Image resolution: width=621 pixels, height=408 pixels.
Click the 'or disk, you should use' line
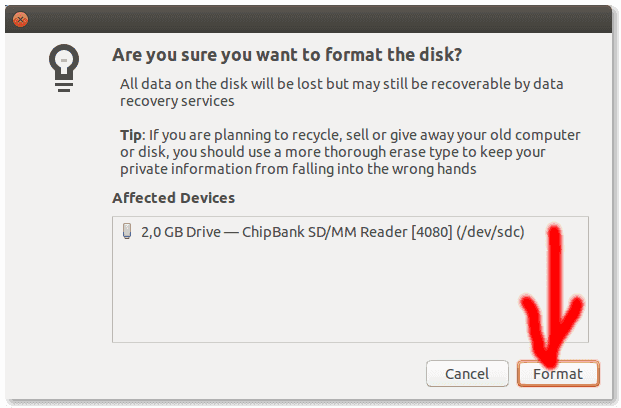tap(333, 152)
